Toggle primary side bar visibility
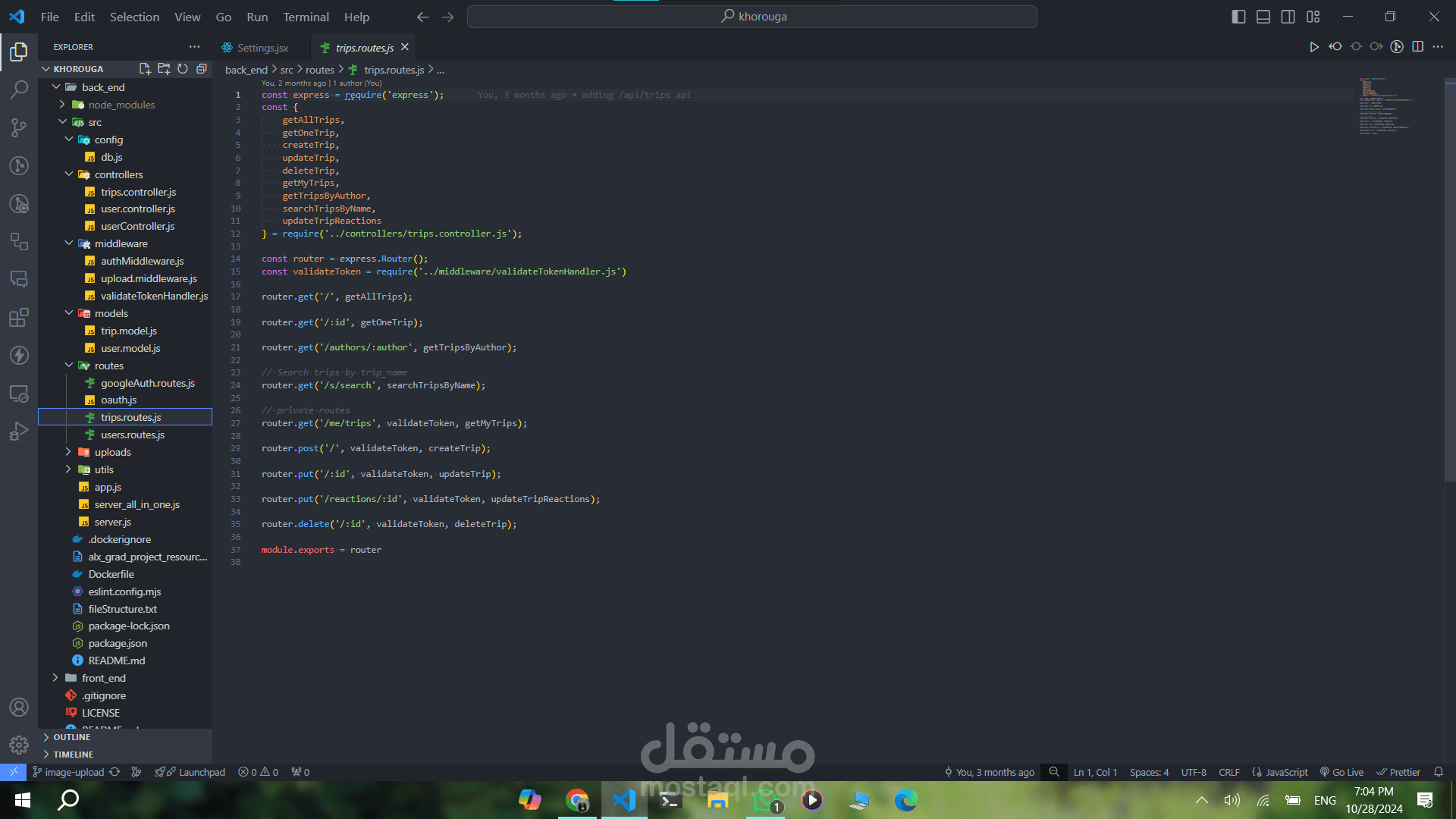This screenshot has width=1456, height=819. 1238,17
